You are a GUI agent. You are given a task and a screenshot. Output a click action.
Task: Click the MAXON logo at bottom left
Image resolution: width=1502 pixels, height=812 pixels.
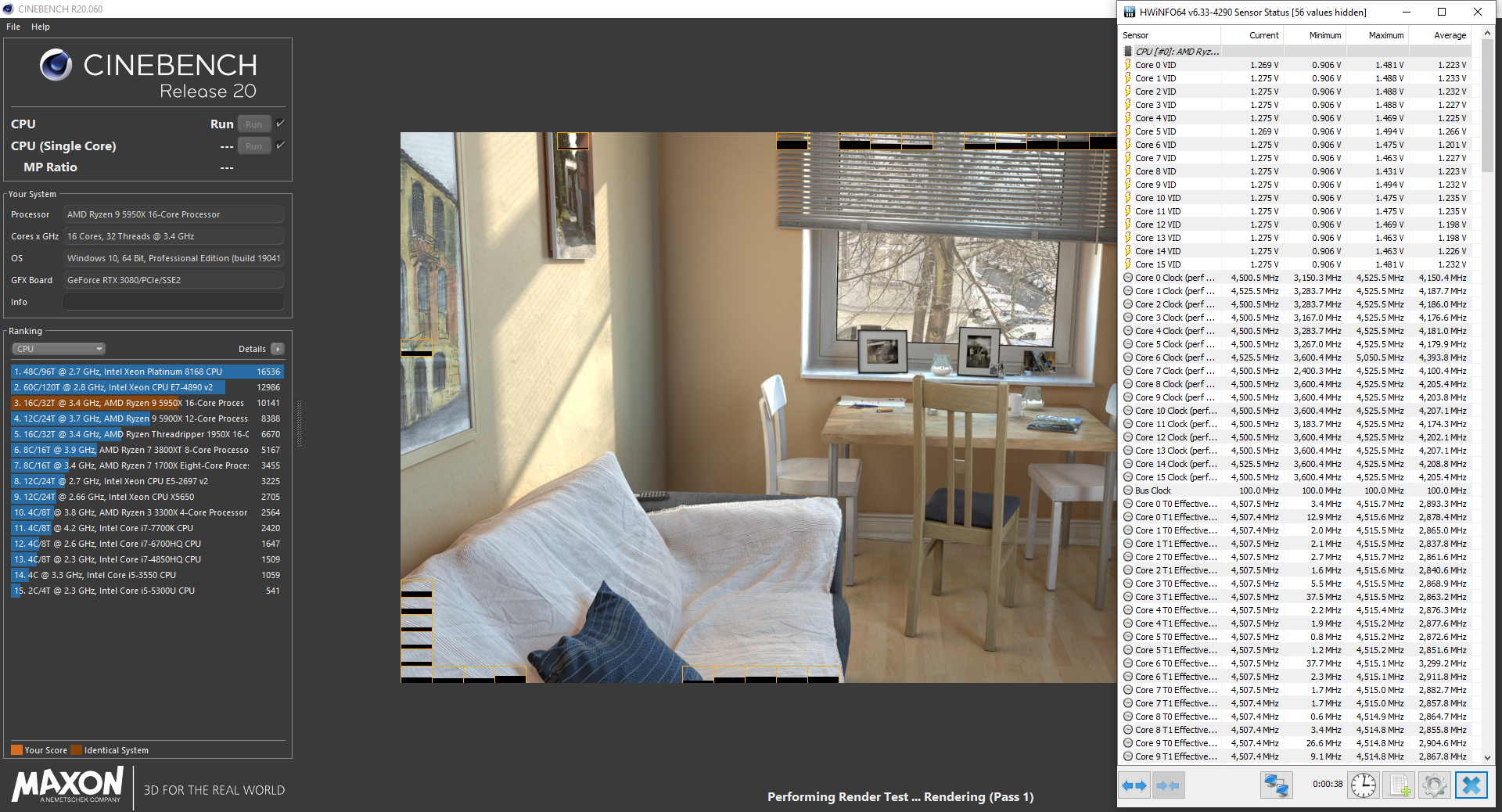[x=68, y=785]
